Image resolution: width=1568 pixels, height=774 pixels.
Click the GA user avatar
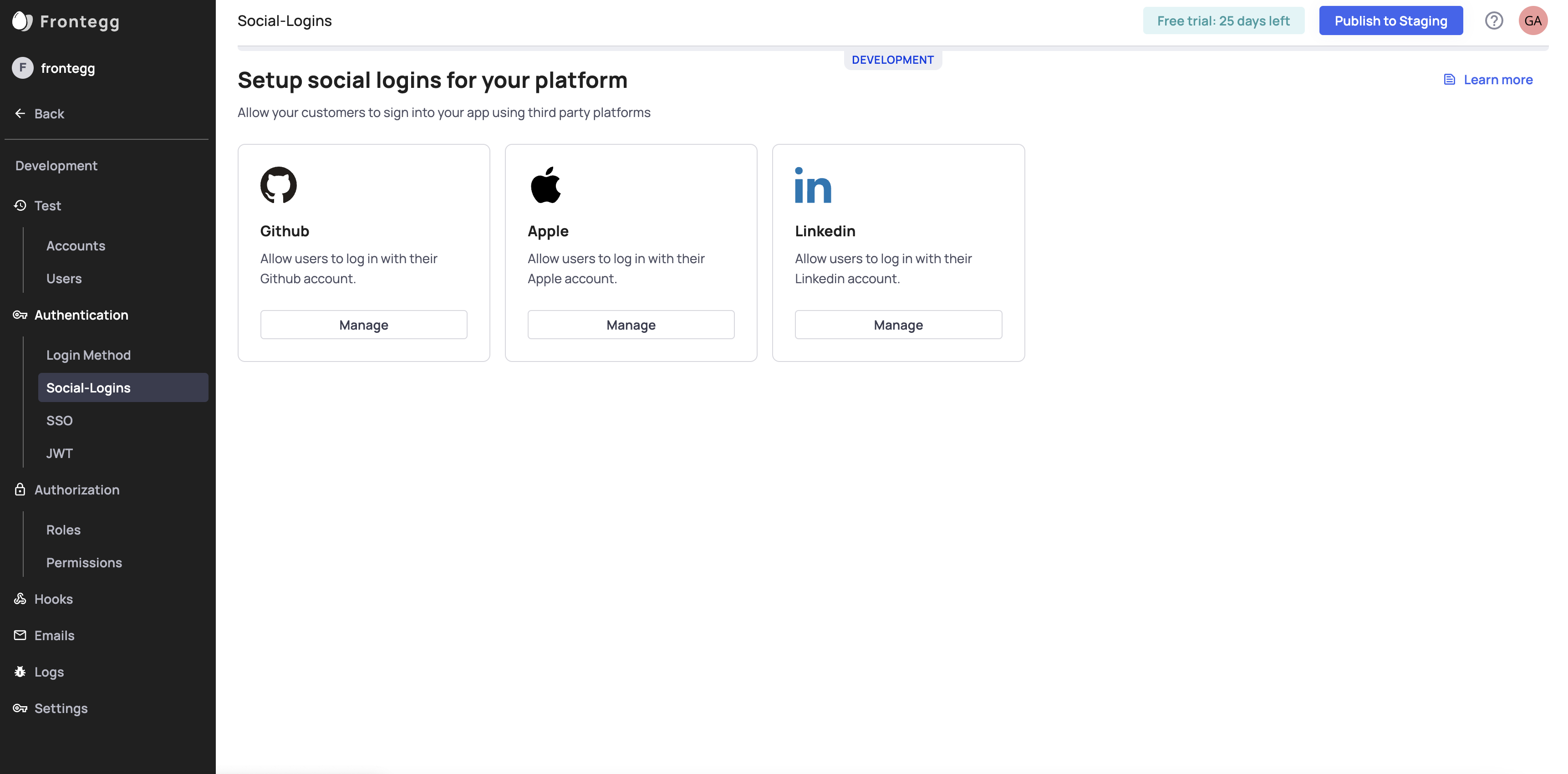pyautogui.click(x=1532, y=20)
